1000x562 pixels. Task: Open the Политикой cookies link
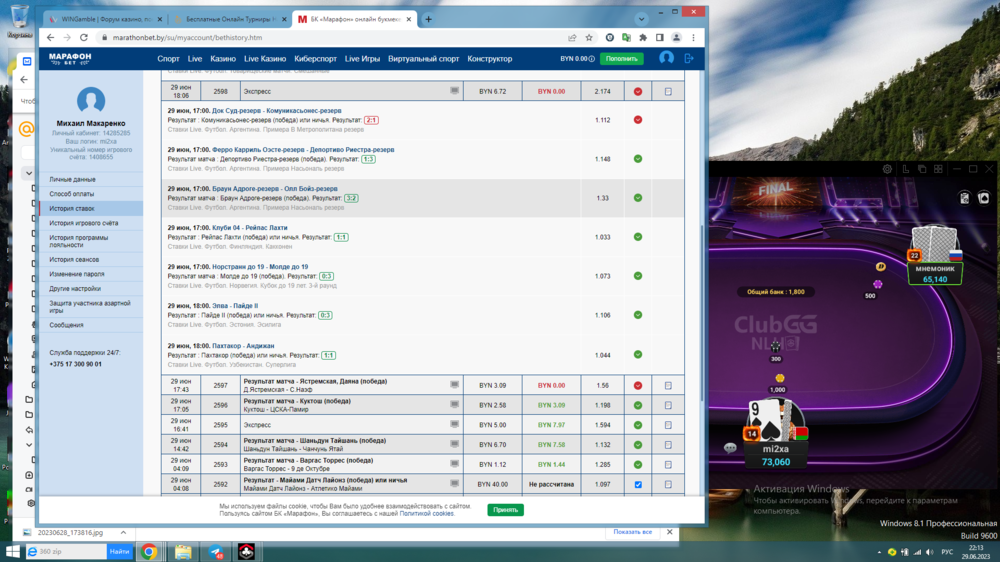pos(427,513)
